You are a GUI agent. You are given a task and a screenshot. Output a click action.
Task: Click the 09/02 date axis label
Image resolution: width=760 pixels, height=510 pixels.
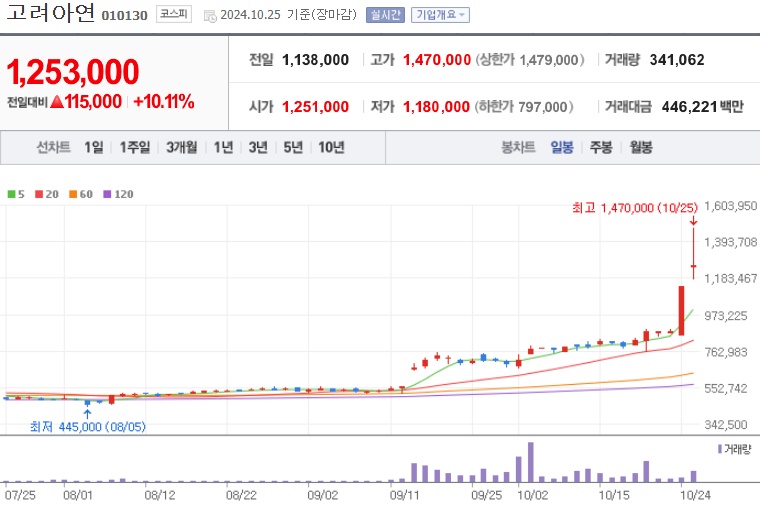pos(322,495)
